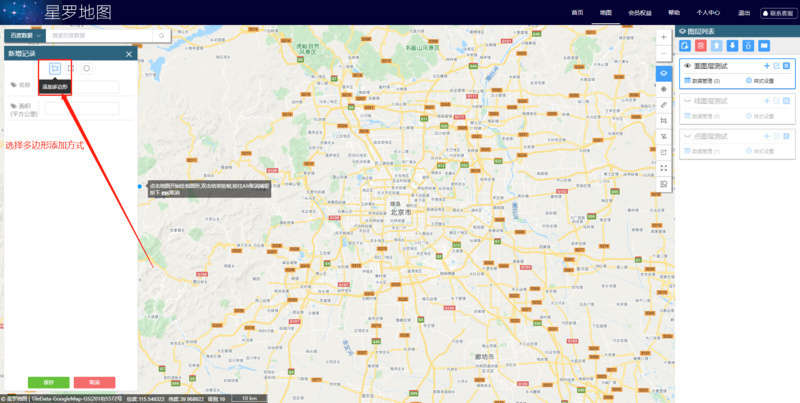
Task: Select the ruler measure tool
Action: [x=664, y=105]
